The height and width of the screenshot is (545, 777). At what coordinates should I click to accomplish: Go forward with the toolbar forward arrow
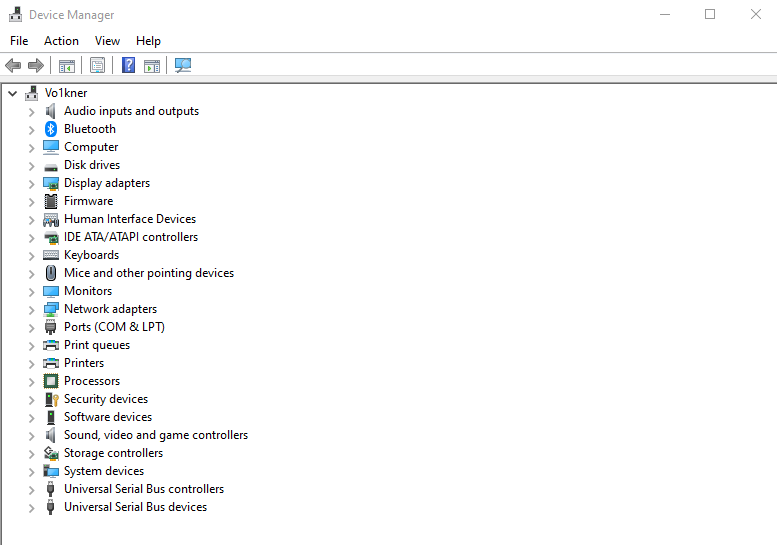tap(36, 65)
